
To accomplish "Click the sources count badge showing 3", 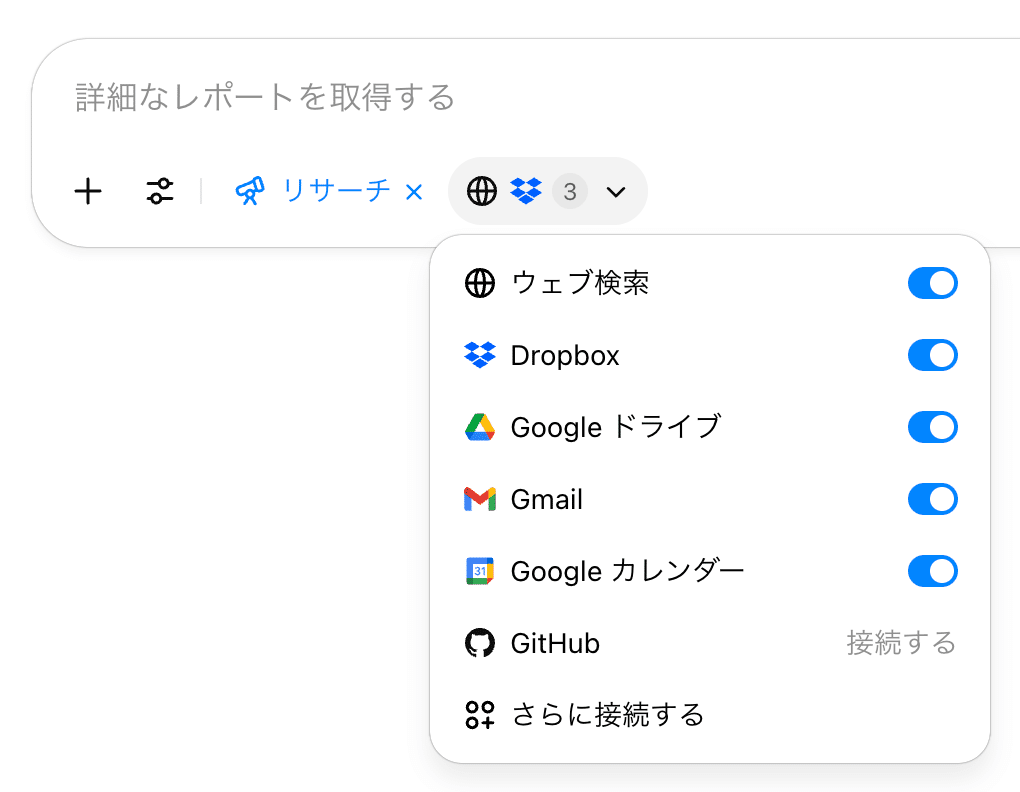I will coord(570,191).
